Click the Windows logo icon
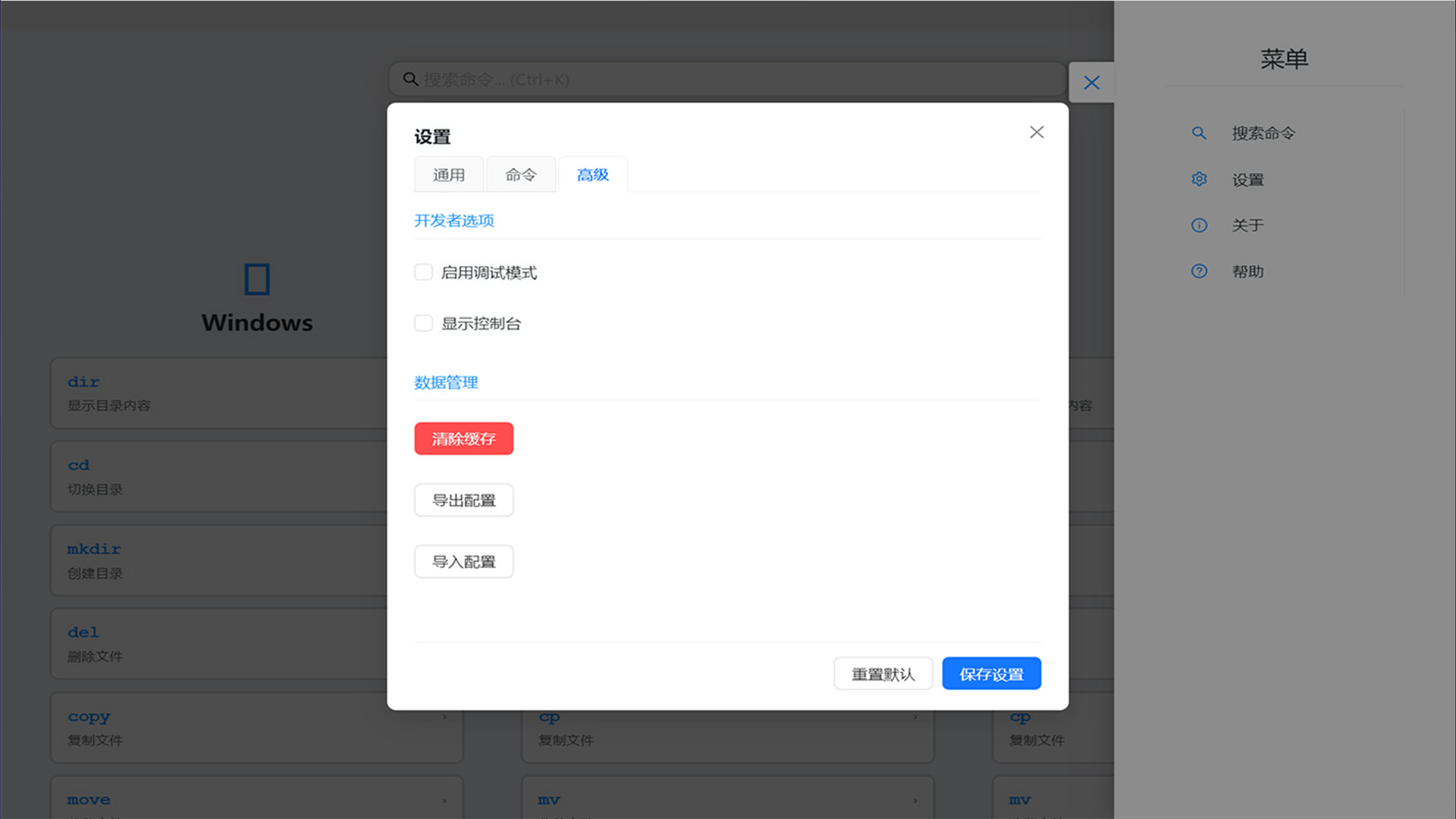This screenshot has width=1456, height=819. tap(257, 279)
